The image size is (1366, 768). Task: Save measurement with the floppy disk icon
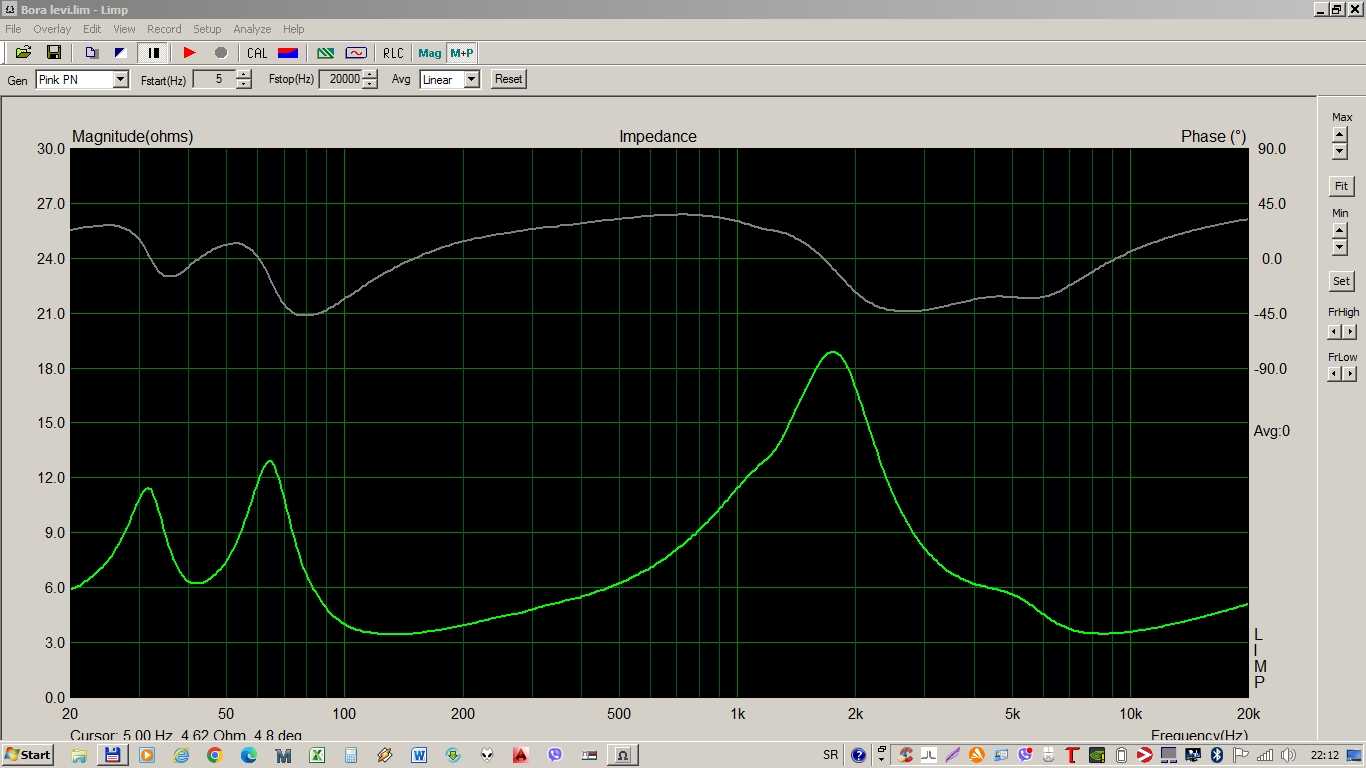coord(54,53)
